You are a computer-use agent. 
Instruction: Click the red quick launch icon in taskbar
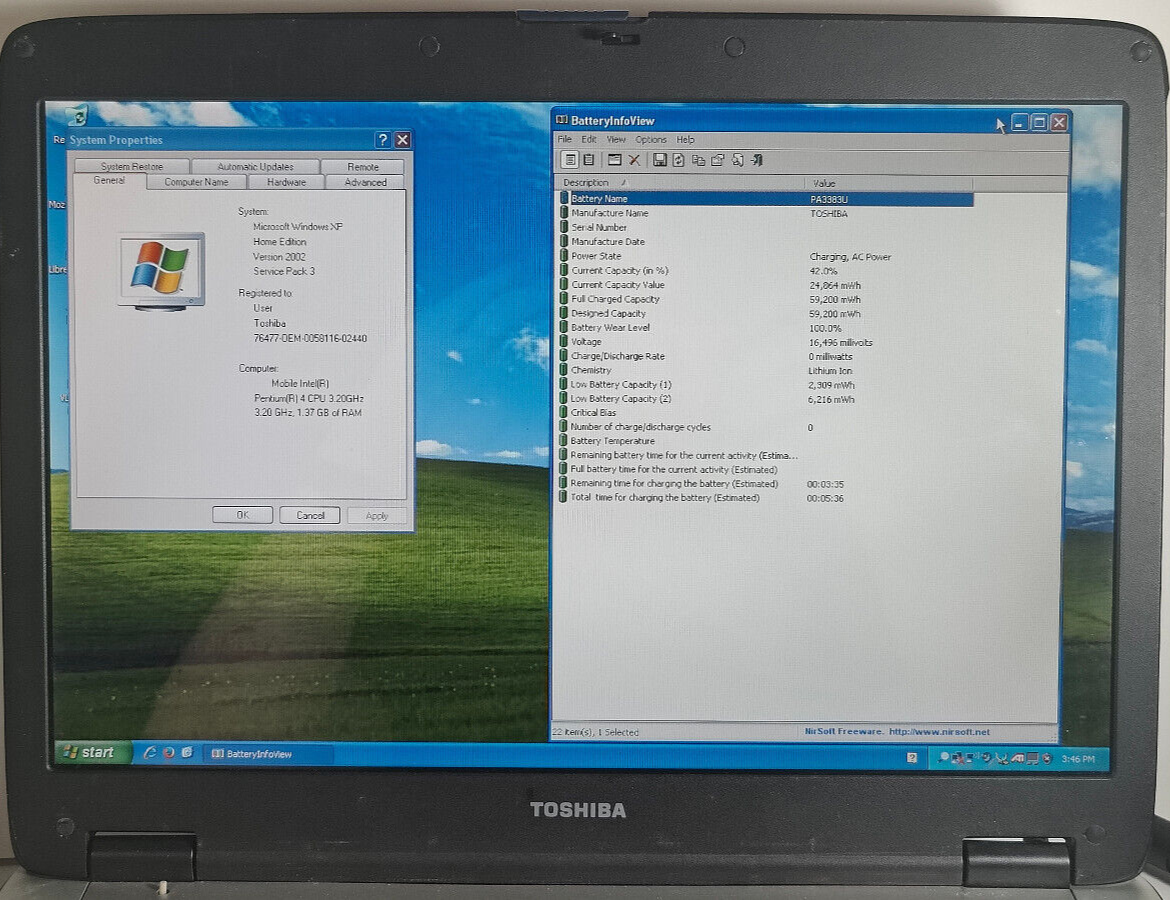169,752
